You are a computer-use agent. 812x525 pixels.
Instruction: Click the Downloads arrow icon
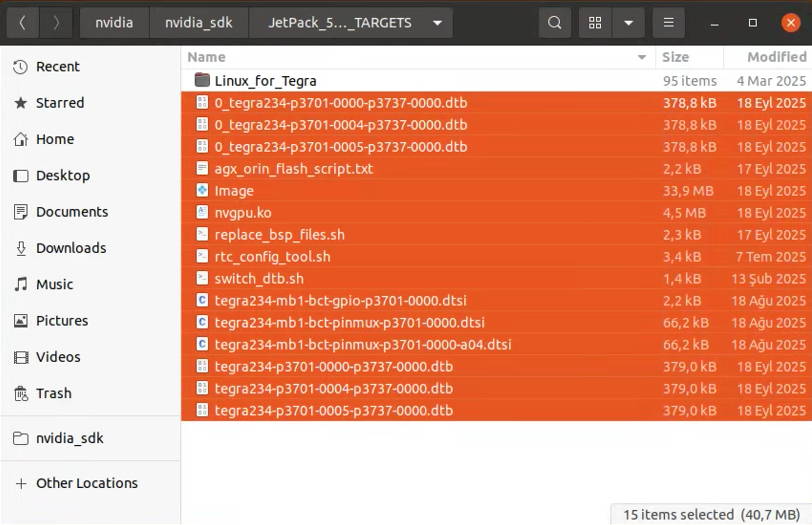(x=21, y=248)
